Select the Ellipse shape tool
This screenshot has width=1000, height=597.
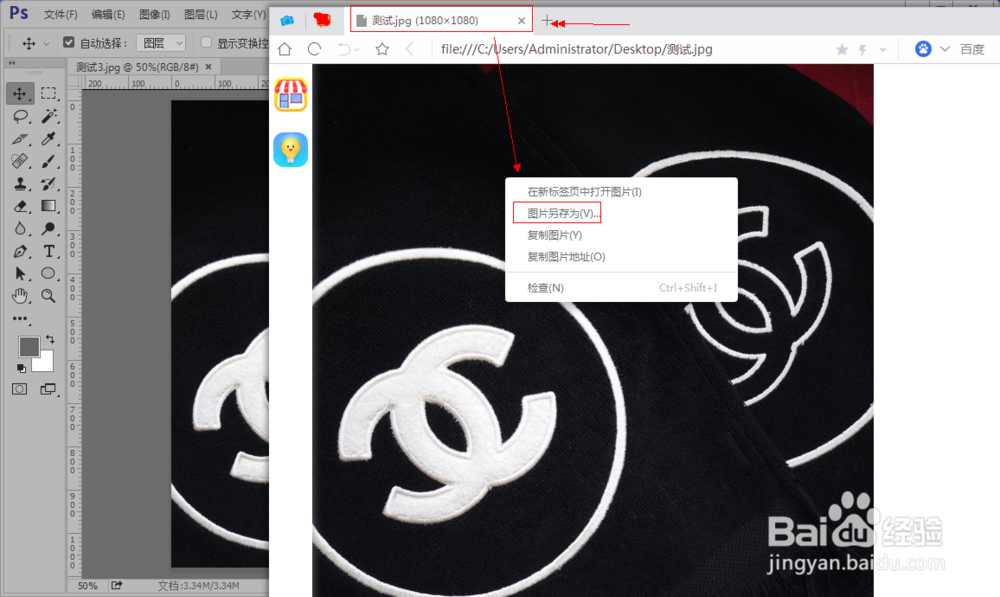click(x=48, y=274)
